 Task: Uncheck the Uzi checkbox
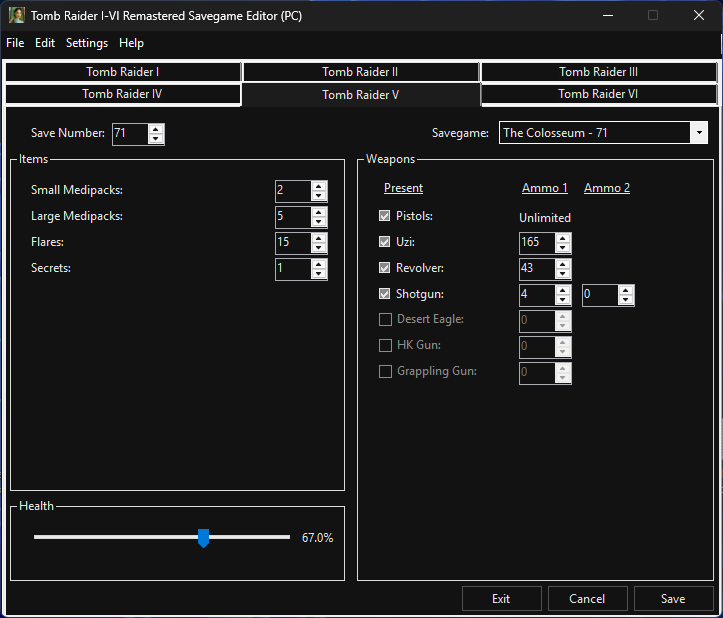tap(385, 242)
